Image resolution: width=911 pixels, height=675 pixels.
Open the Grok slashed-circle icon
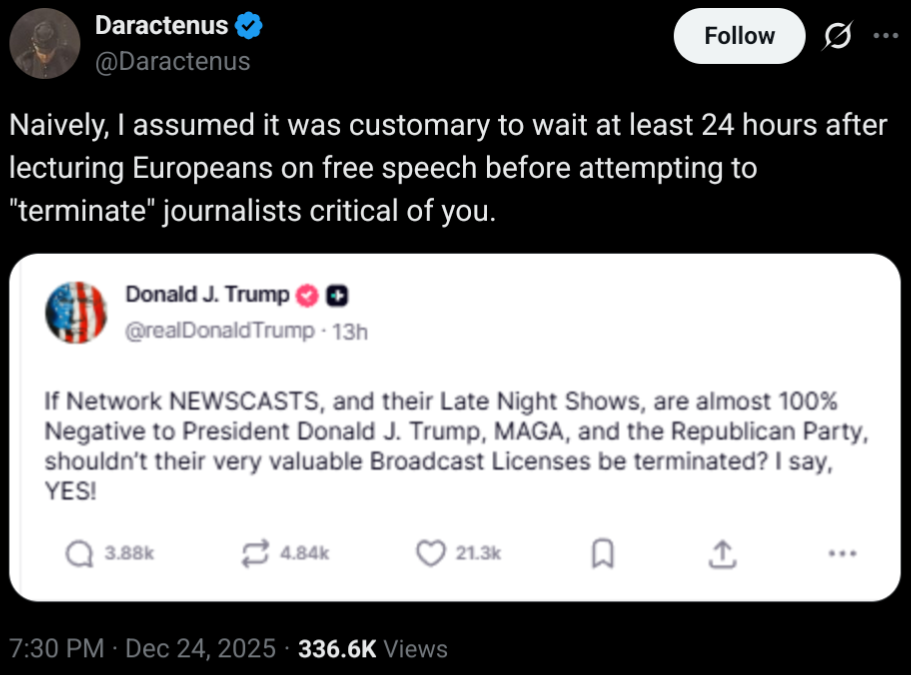click(834, 36)
